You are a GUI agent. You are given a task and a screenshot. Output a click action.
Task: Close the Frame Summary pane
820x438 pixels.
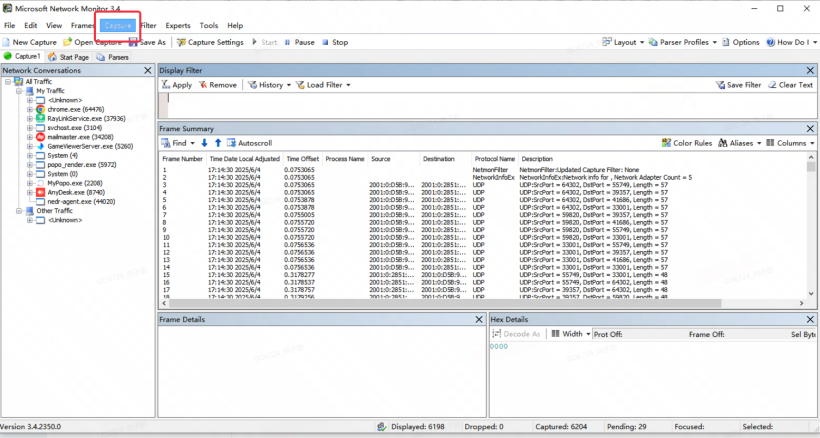pyautogui.click(x=810, y=129)
